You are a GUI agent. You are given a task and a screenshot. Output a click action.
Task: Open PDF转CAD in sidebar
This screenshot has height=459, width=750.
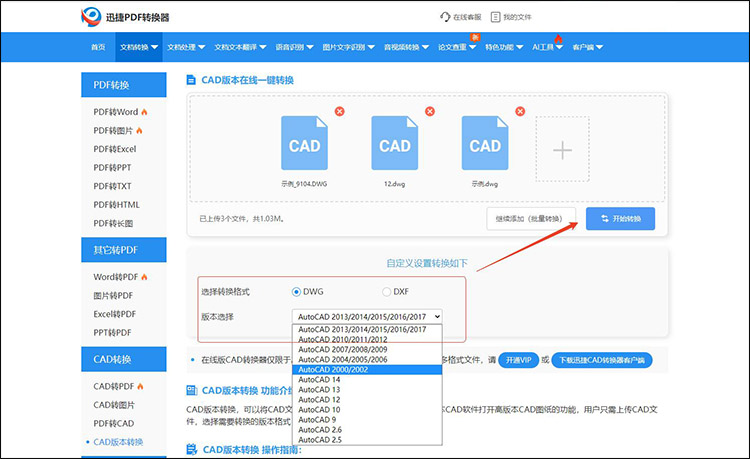click(114, 424)
